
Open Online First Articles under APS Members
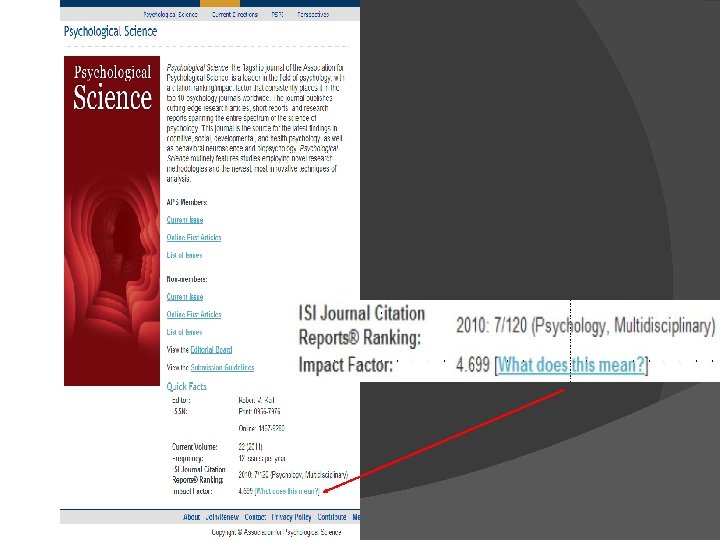pos(194,237)
